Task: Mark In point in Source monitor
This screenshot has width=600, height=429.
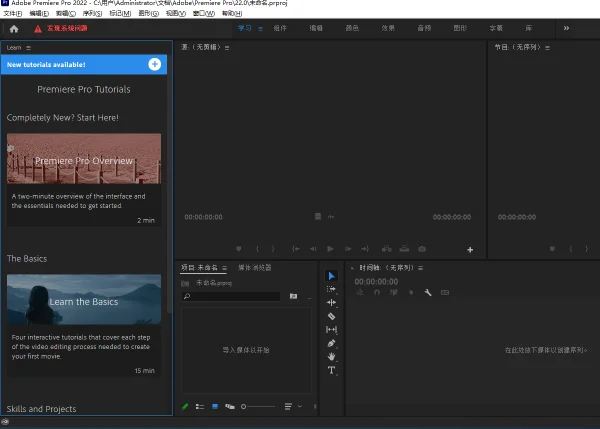Action: coord(257,249)
